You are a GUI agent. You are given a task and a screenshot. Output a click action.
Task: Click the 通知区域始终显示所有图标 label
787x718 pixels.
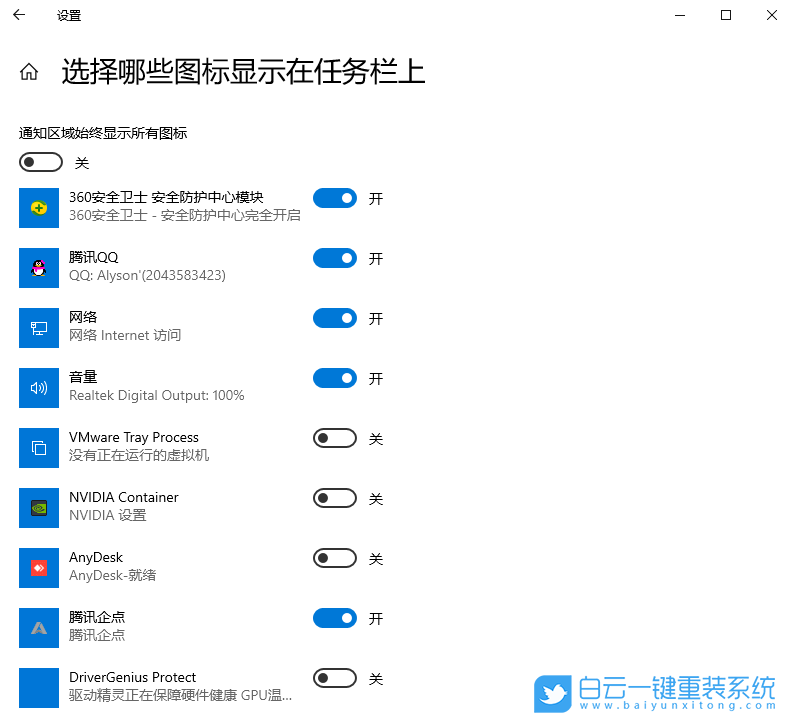103,133
